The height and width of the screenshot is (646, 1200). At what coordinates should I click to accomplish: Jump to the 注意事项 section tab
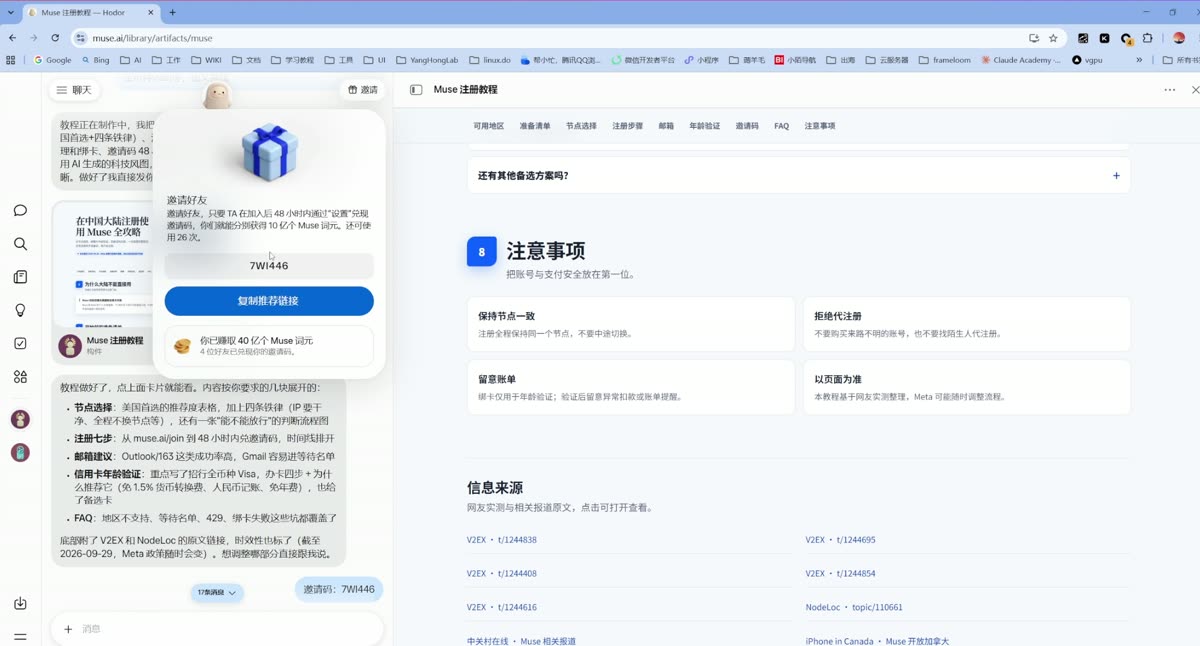click(820, 126)
